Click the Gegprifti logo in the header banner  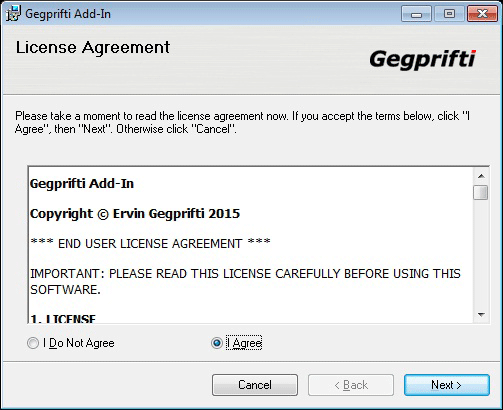click(423, 60)
